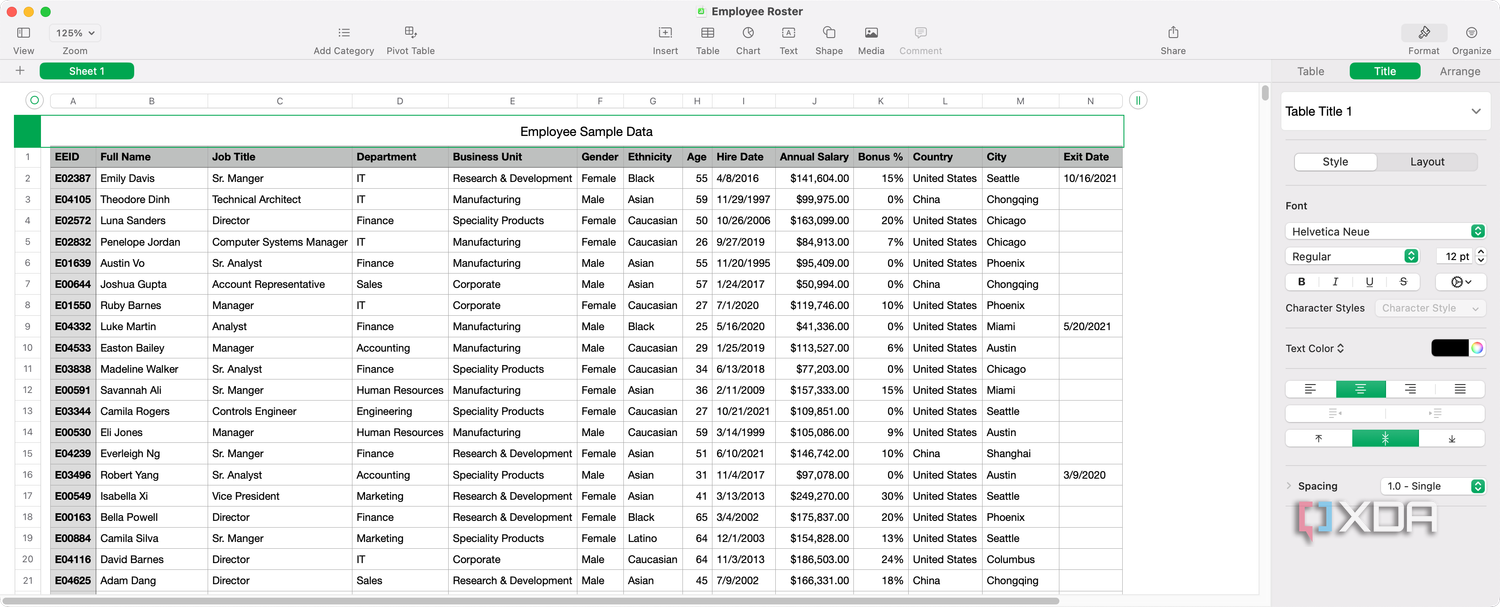This screenshot has width=1500, height=607.
Task: Increase the text indent
Action: point(1435,413)
